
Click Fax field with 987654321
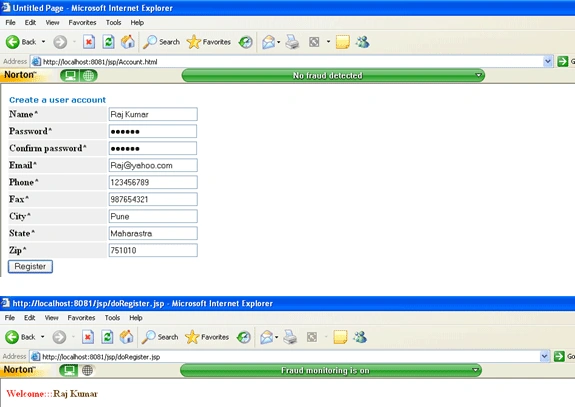pos(153,199)
